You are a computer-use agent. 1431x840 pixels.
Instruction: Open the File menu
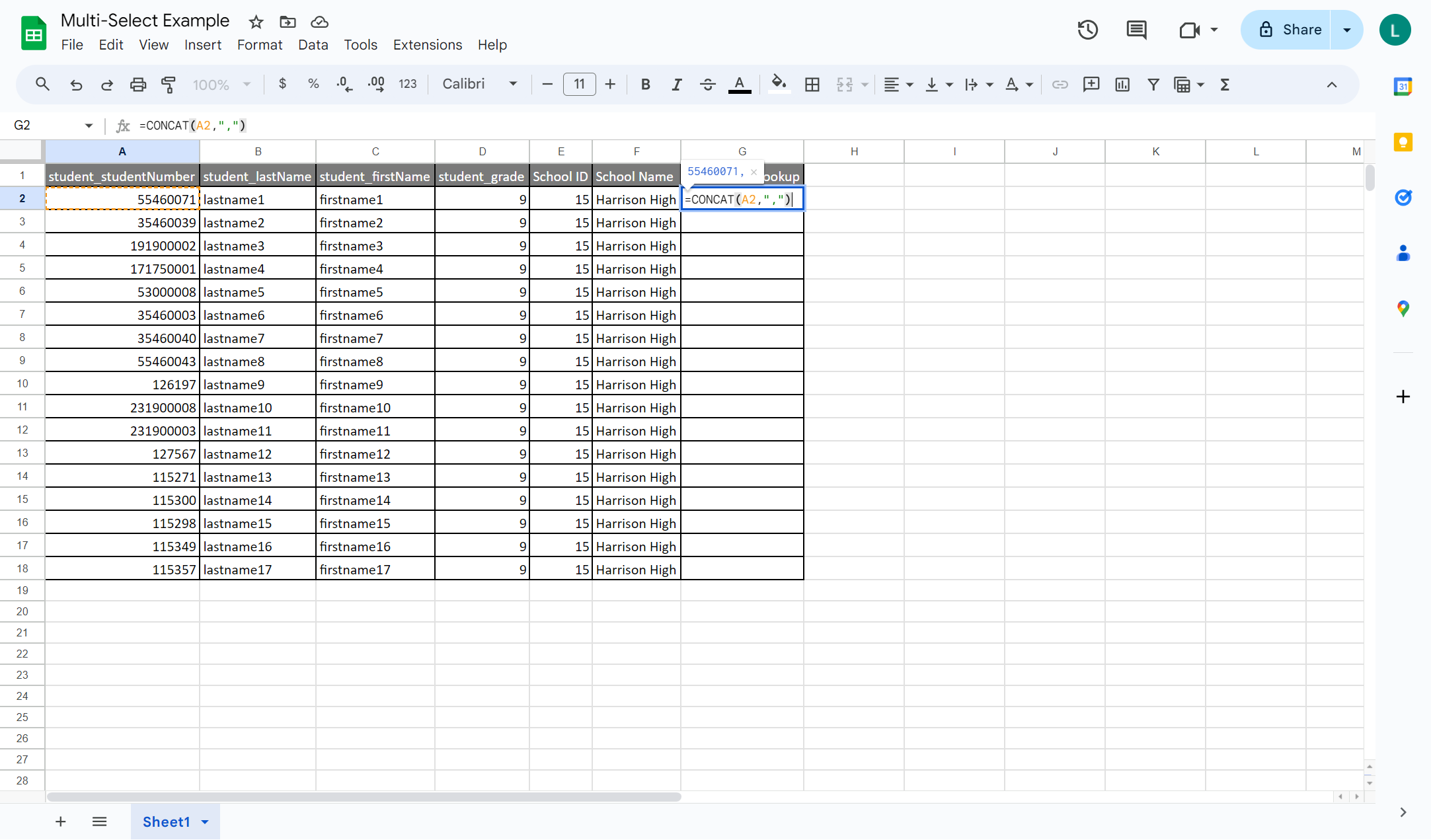click(72, 45)
